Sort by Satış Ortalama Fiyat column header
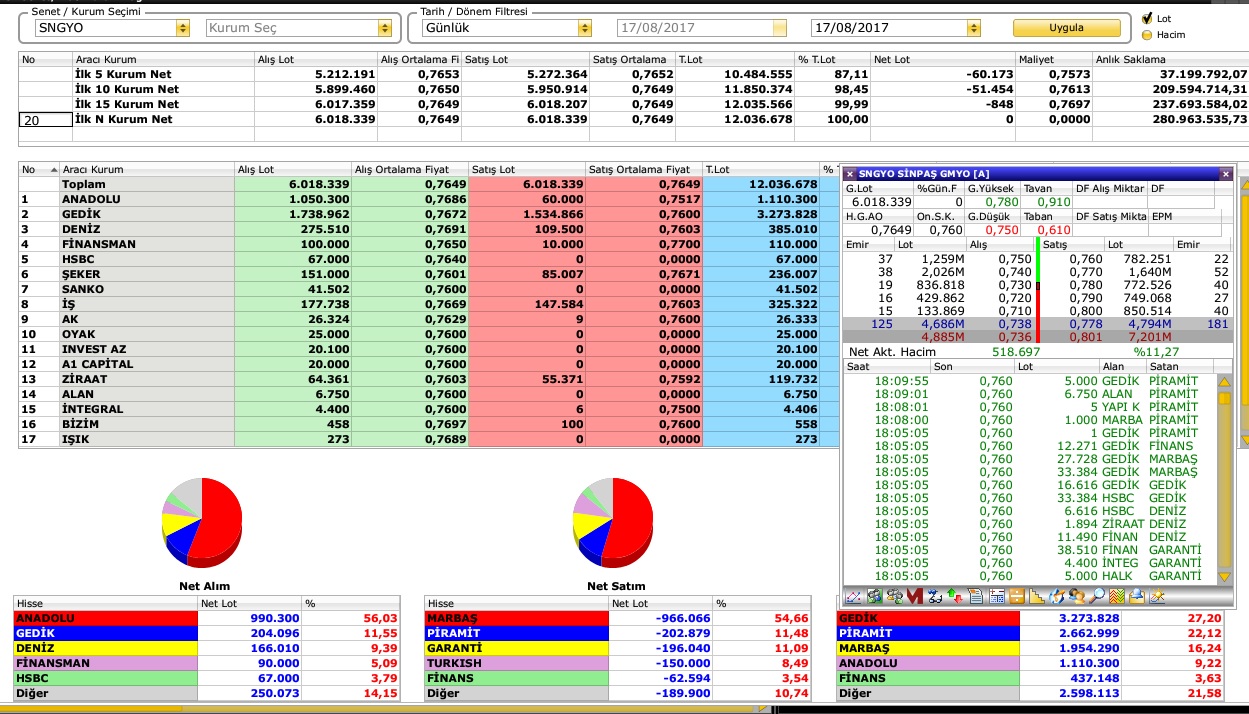The image size is (1249, 714). coord(643,169)
